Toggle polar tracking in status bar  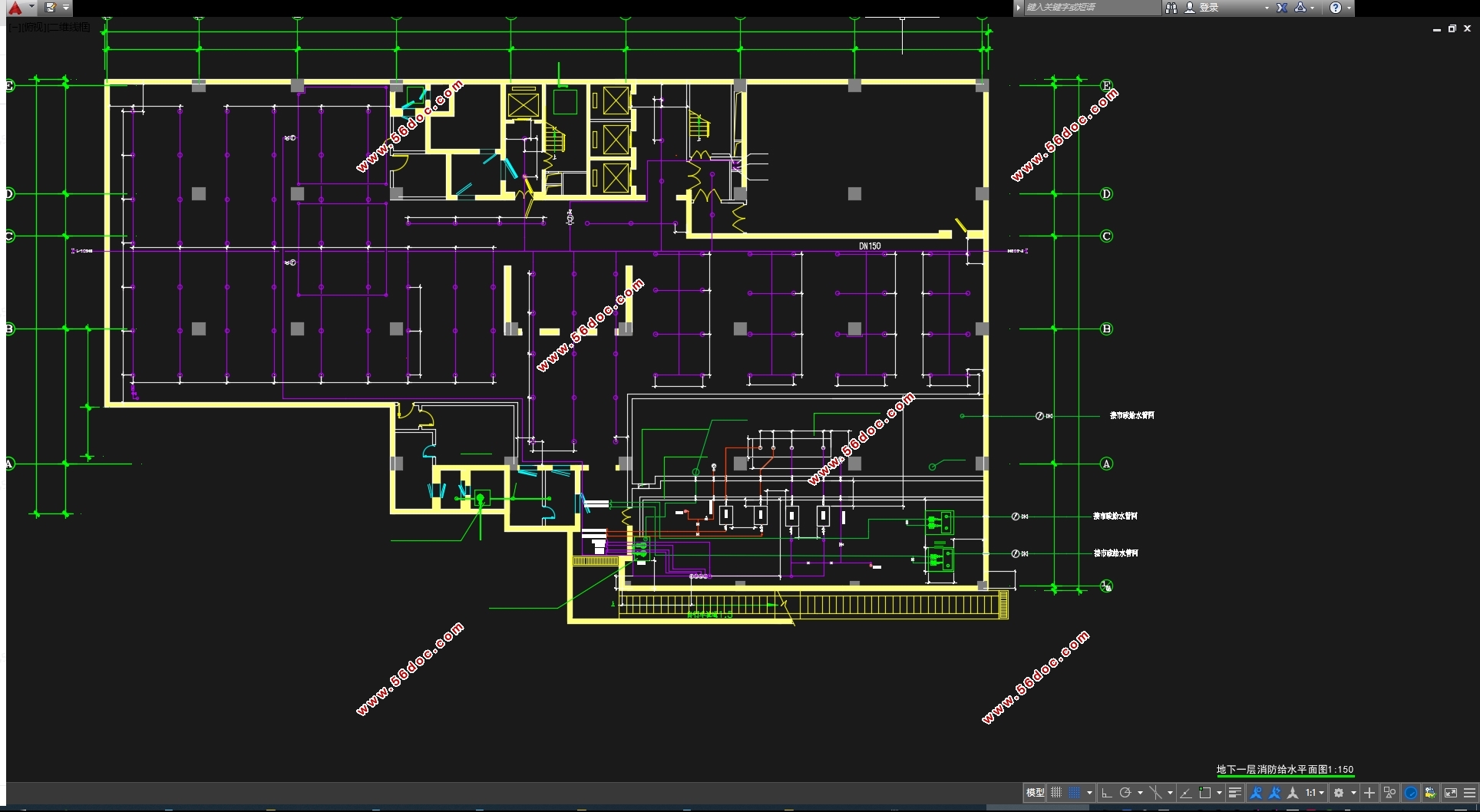(1125, 793)
